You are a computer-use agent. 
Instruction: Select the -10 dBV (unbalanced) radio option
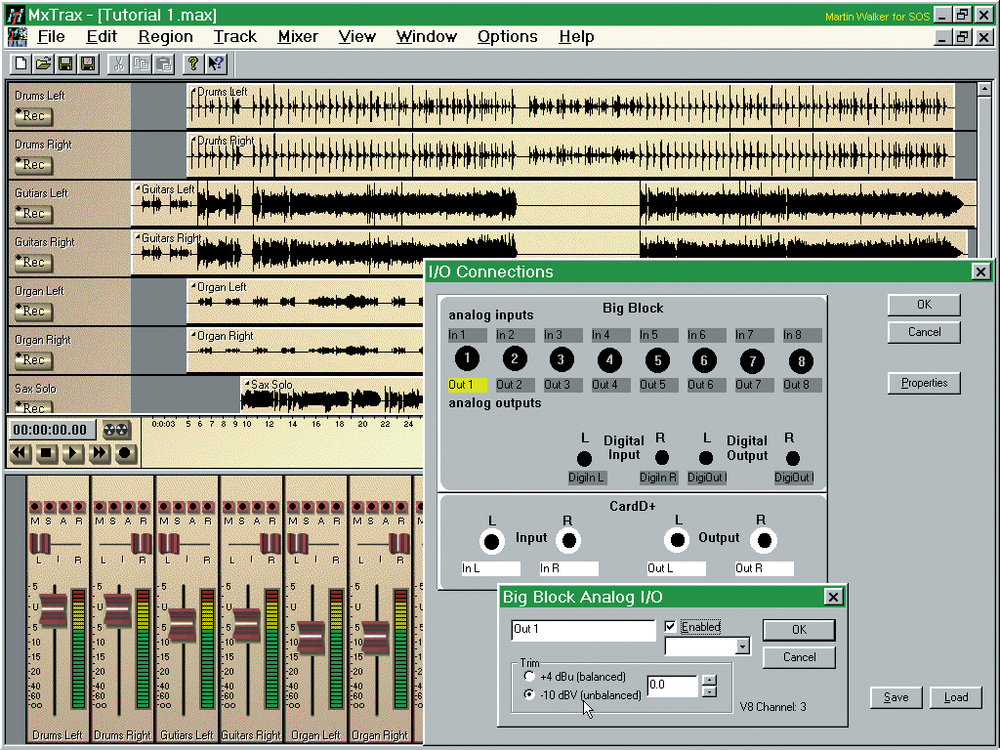point(529,695)
